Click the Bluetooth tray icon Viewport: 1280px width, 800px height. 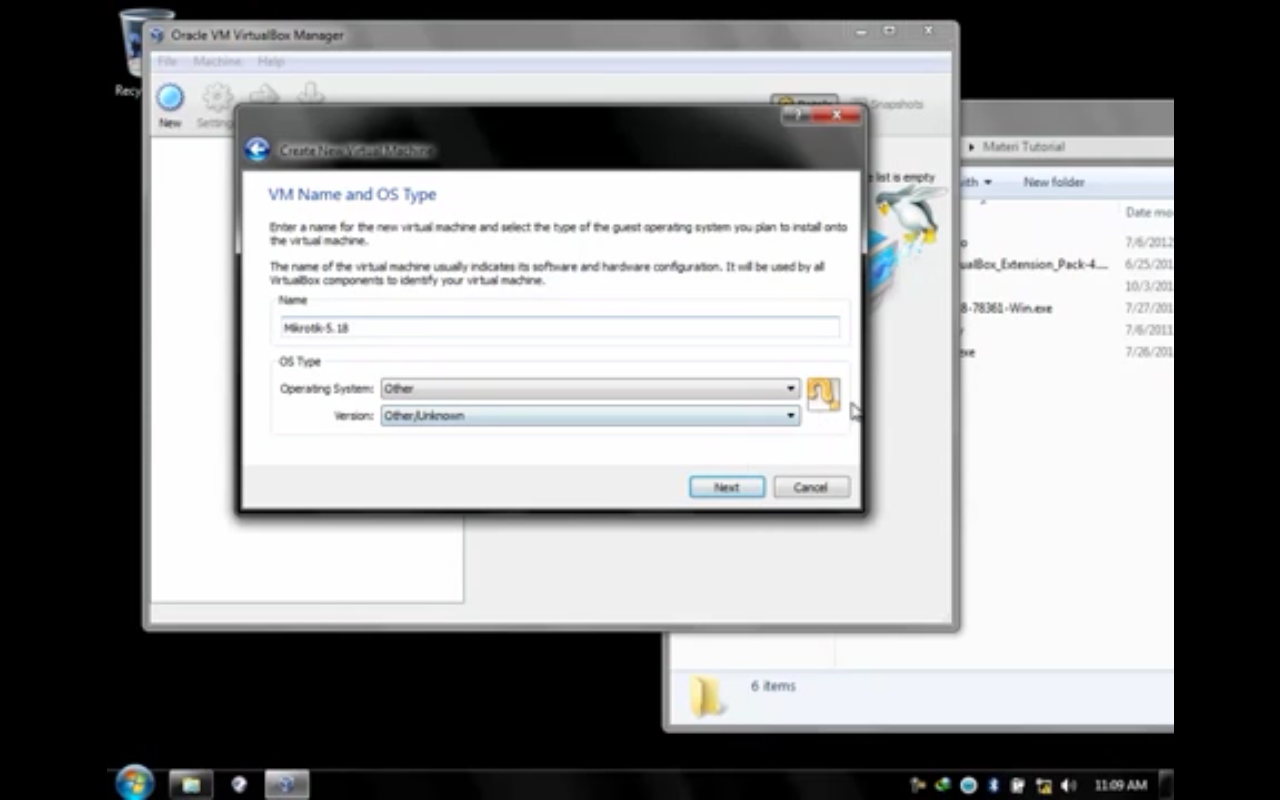994,785
